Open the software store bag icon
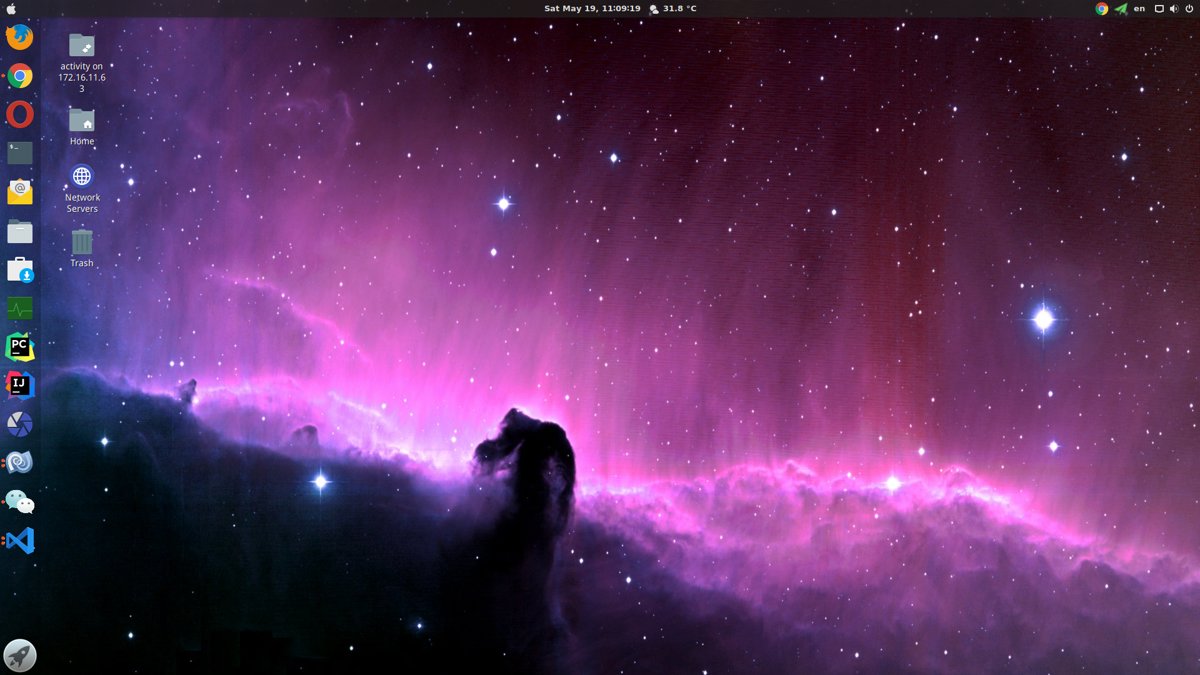 click(x=19, y=270)
